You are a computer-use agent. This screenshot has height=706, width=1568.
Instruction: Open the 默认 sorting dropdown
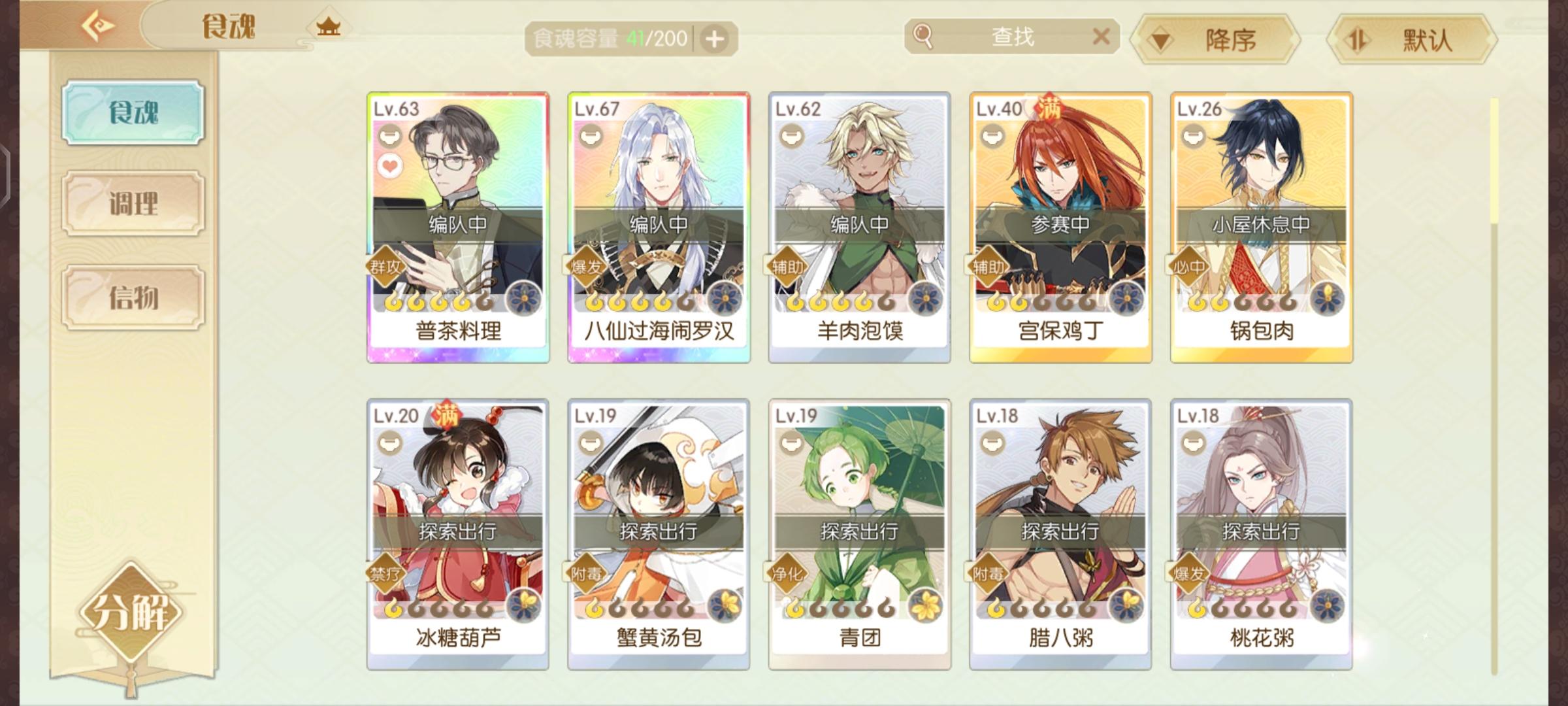pos(1413,41)
